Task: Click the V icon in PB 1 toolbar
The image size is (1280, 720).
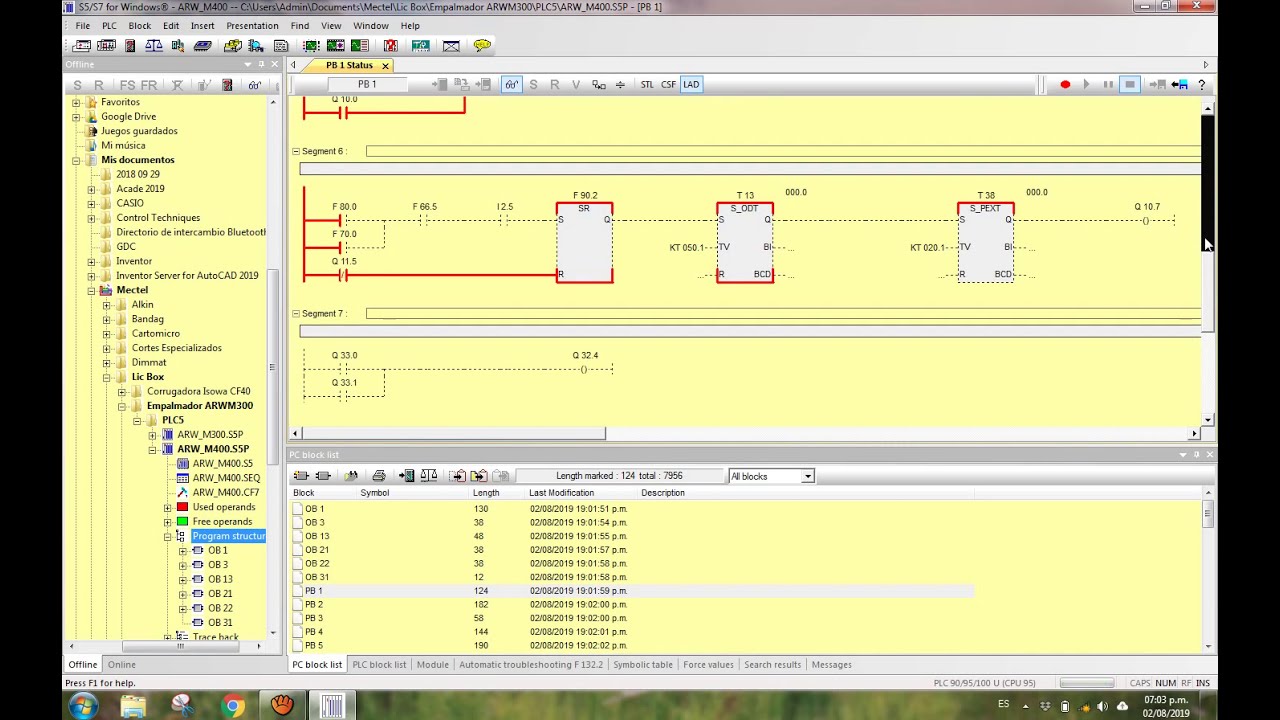Action: 576,84
